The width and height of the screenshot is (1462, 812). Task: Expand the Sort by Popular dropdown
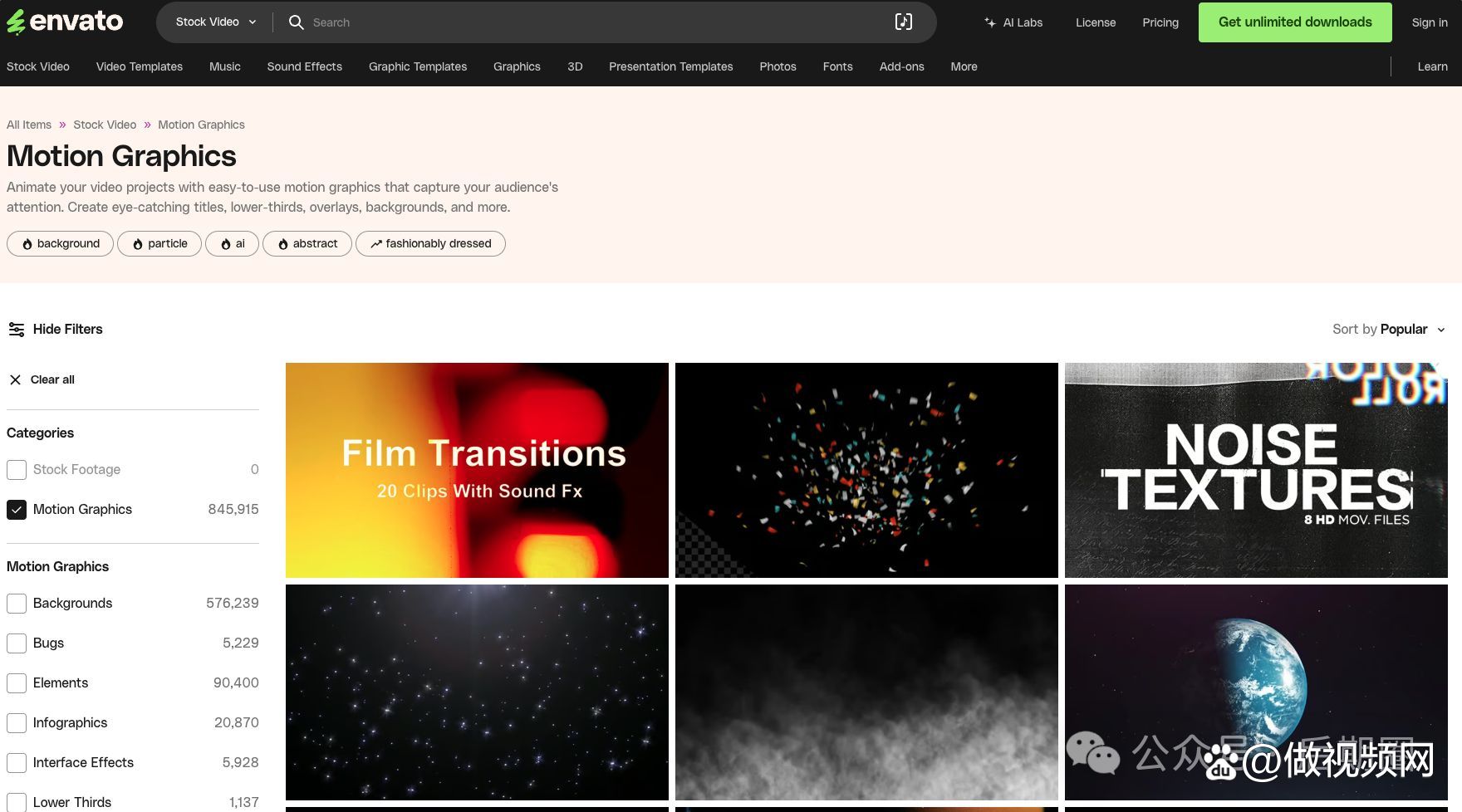1388,330
